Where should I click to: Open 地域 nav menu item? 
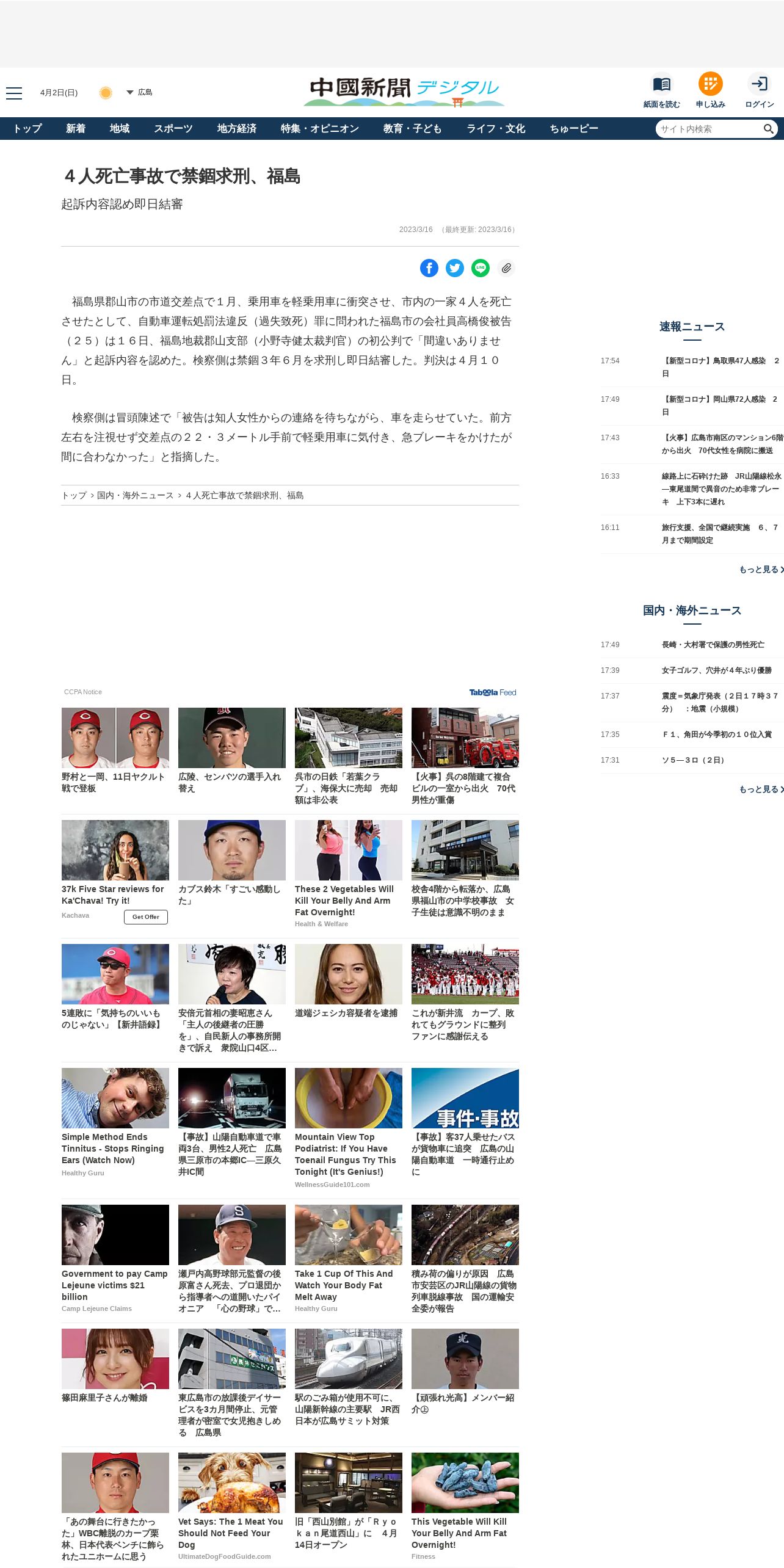[120, 129]
